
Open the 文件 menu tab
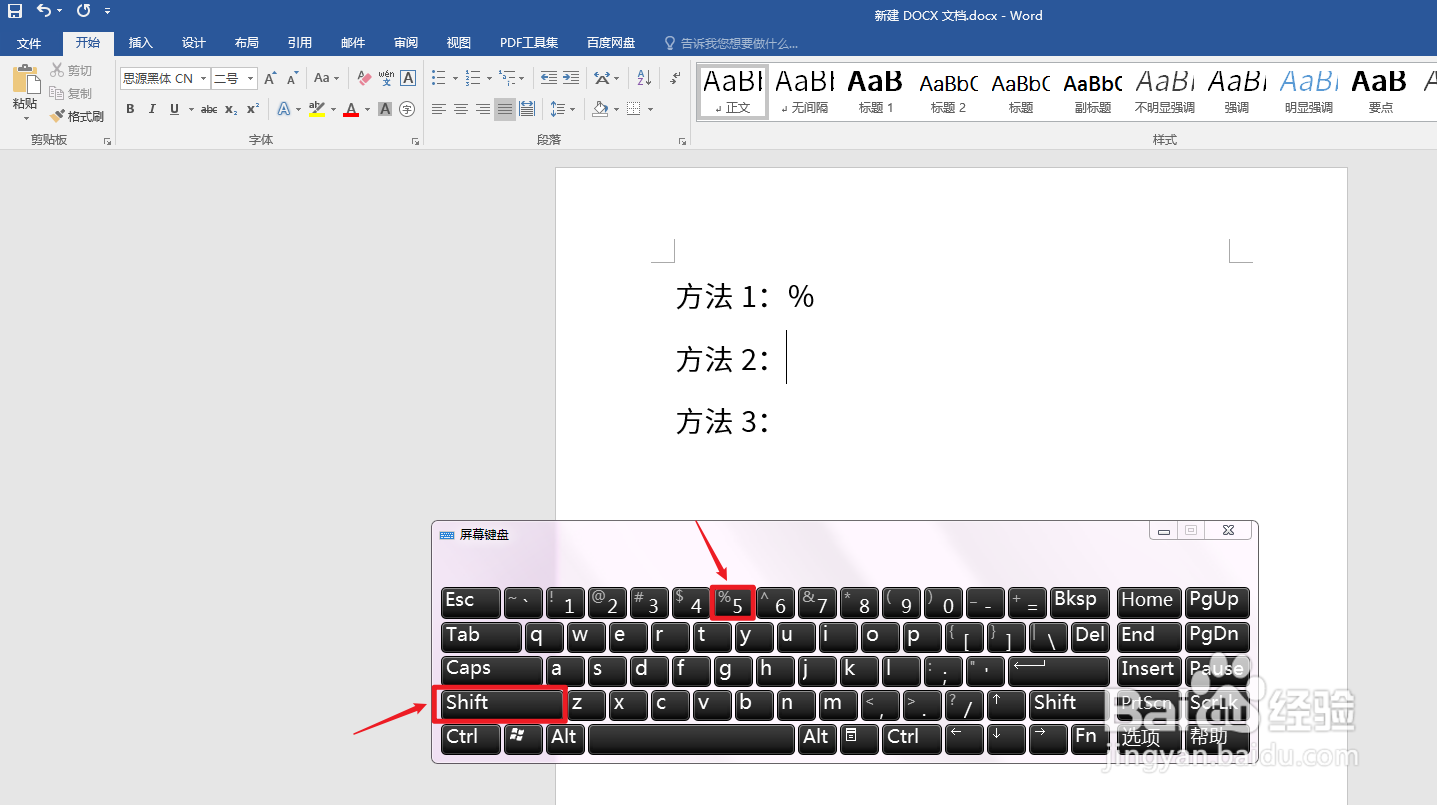tap(29, 43)
